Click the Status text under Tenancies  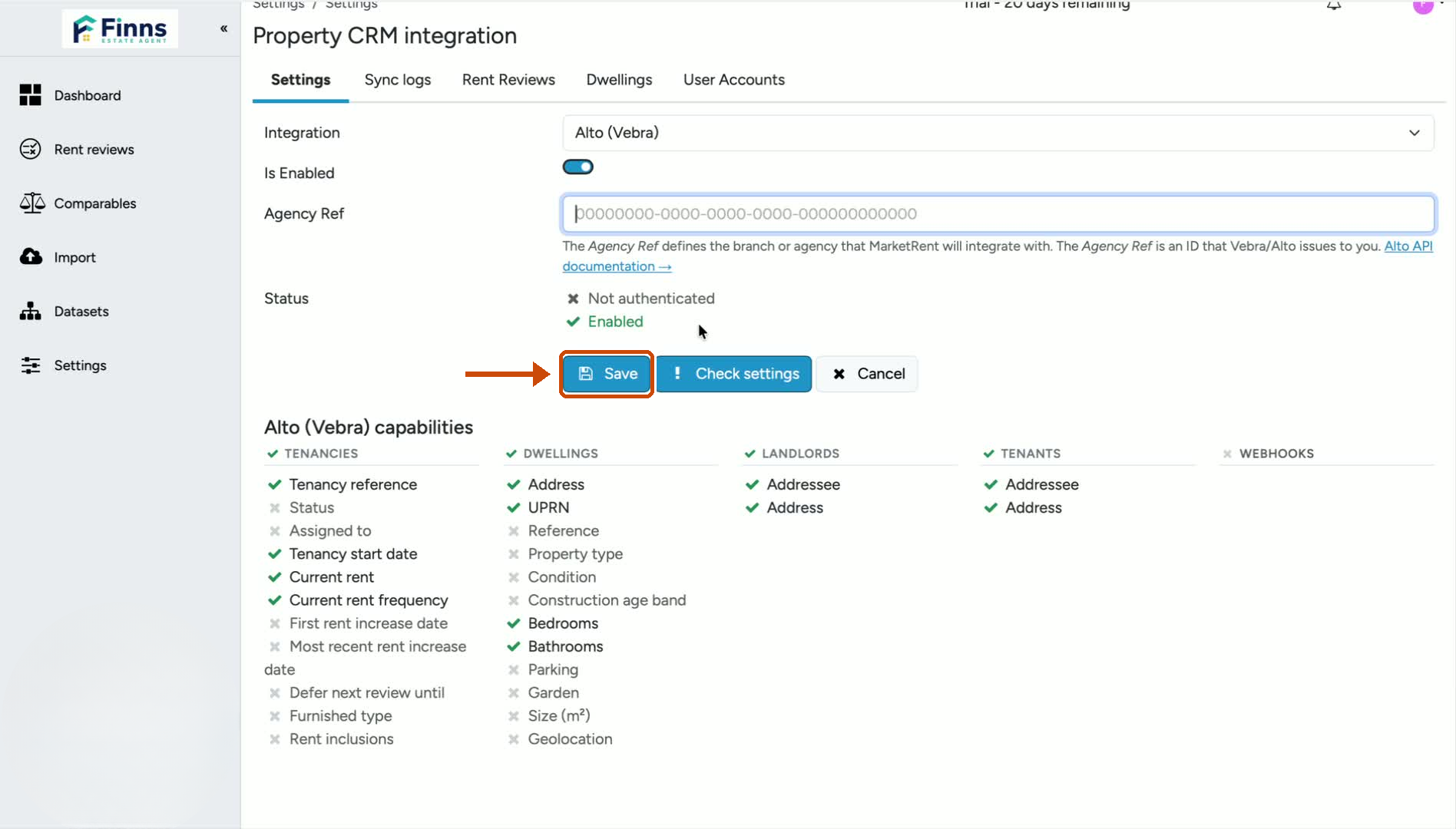tap(312, 507)
